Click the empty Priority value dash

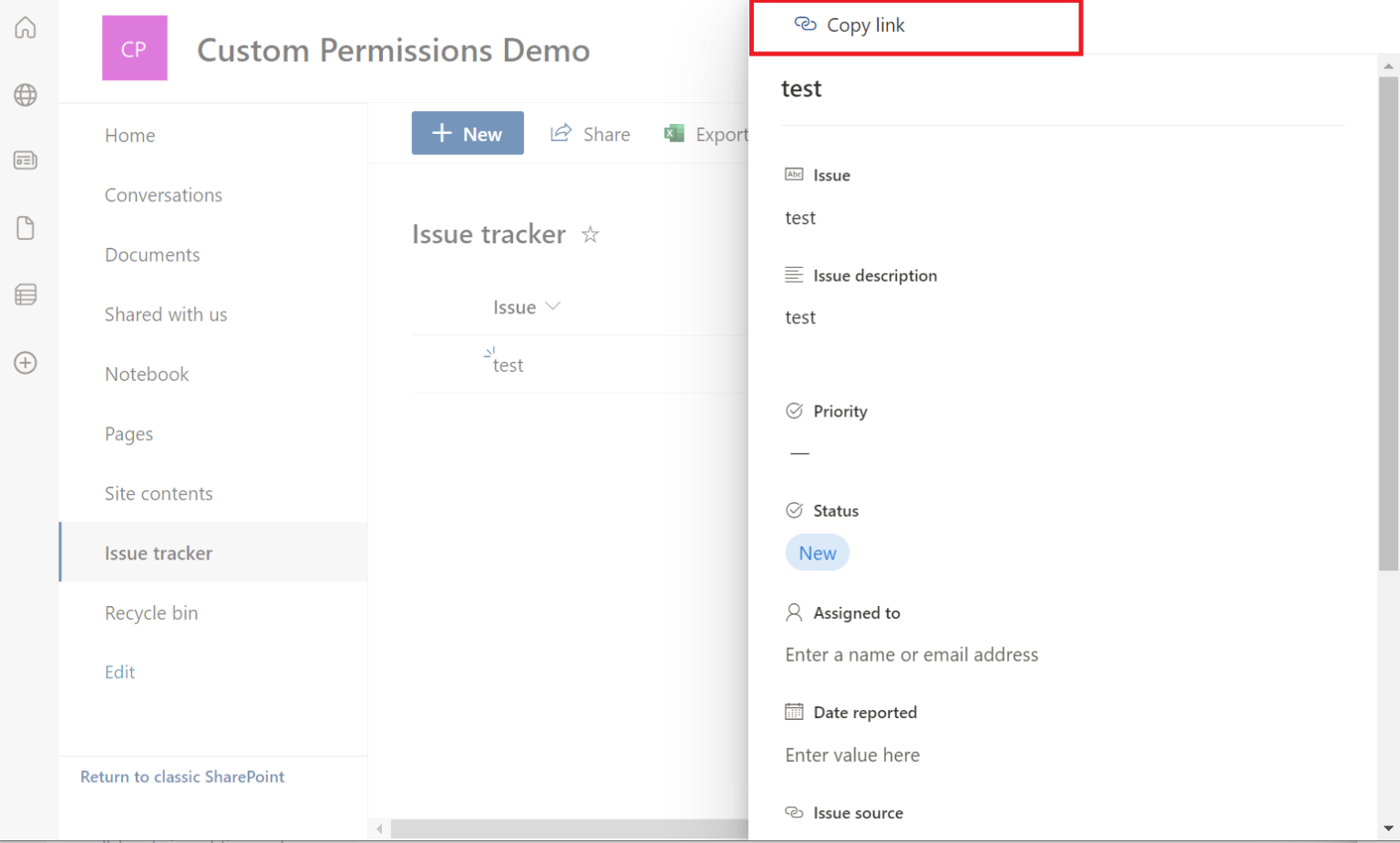tap(799, 453)
